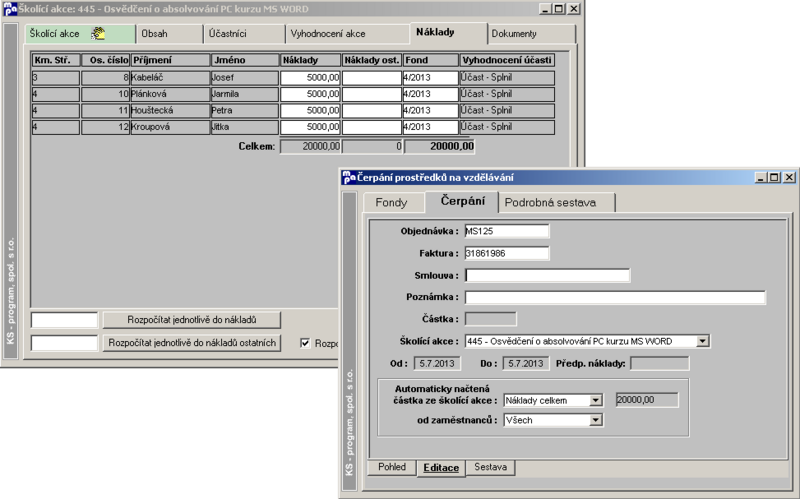Click the Faktura field 31861986
This screenshot has width=800, height=499.
507,253
